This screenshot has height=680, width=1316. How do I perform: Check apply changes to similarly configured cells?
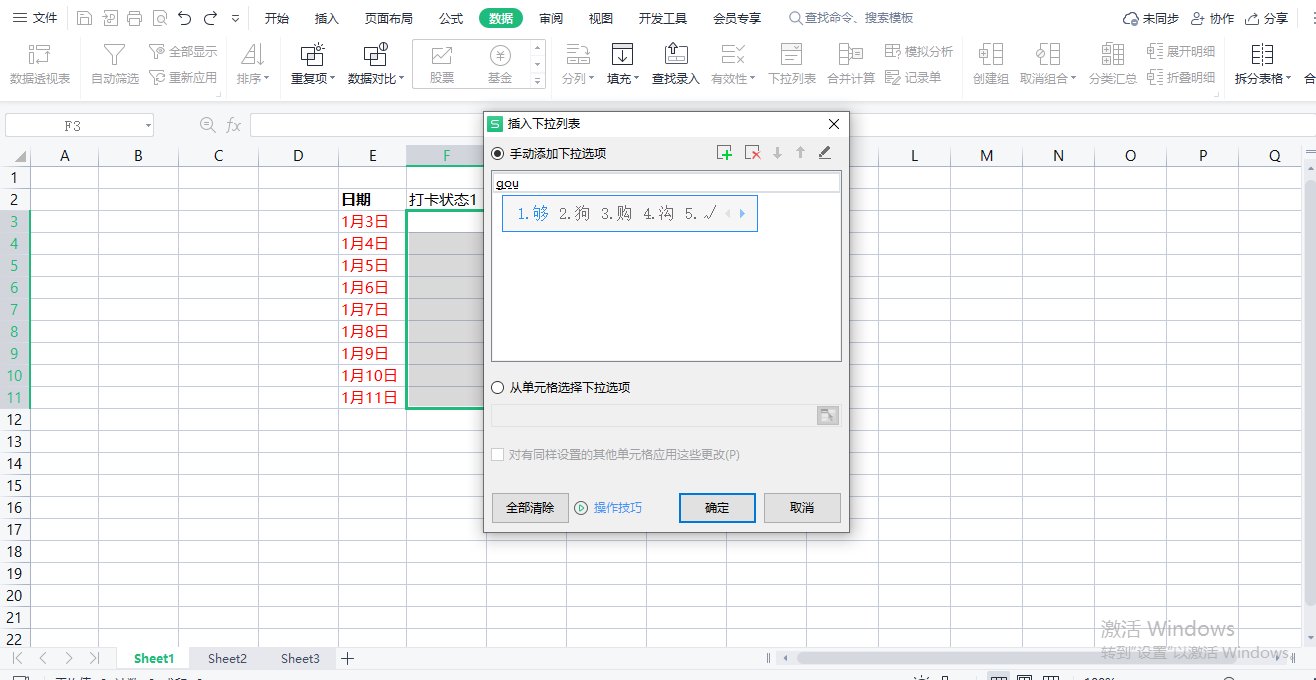(497, 454)
